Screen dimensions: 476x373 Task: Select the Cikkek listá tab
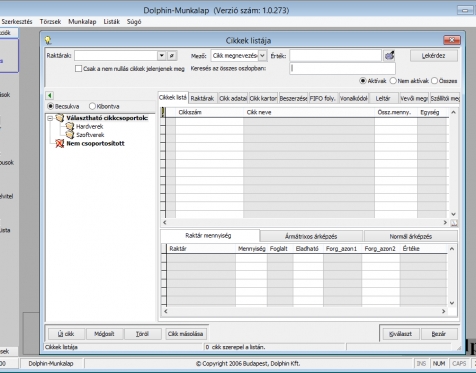[x=173, y=98]
